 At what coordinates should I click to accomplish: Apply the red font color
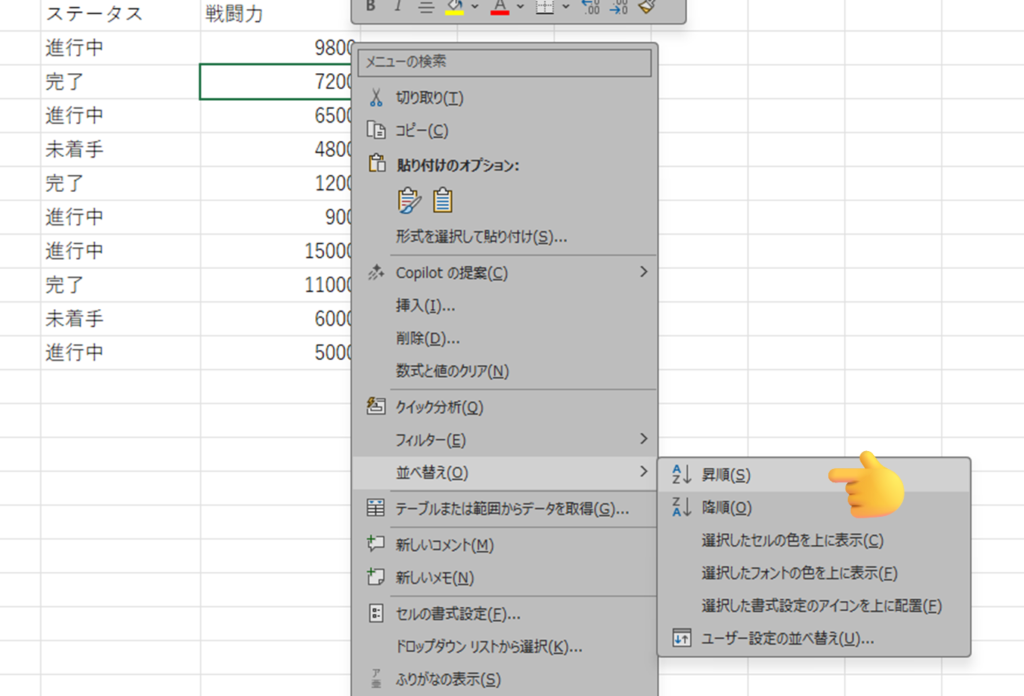point(500,6)
